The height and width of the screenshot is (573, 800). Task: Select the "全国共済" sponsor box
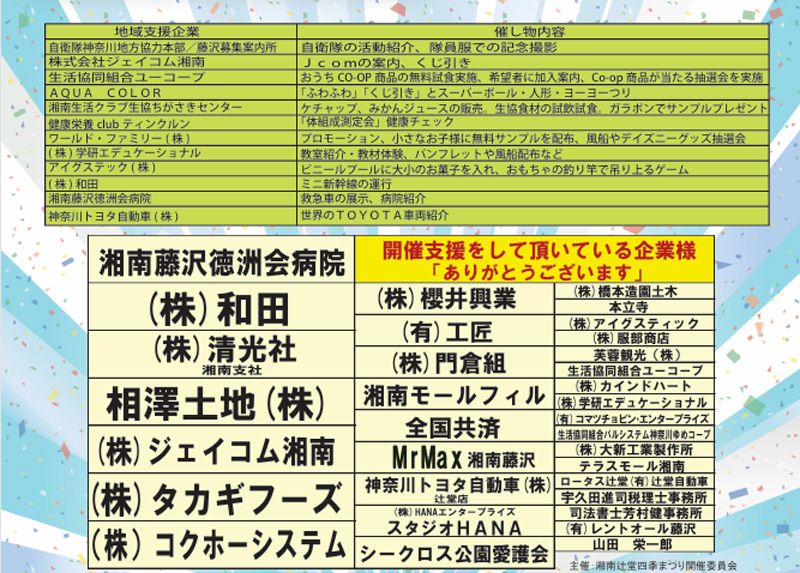pyautogui.click(x=454, y=426)
